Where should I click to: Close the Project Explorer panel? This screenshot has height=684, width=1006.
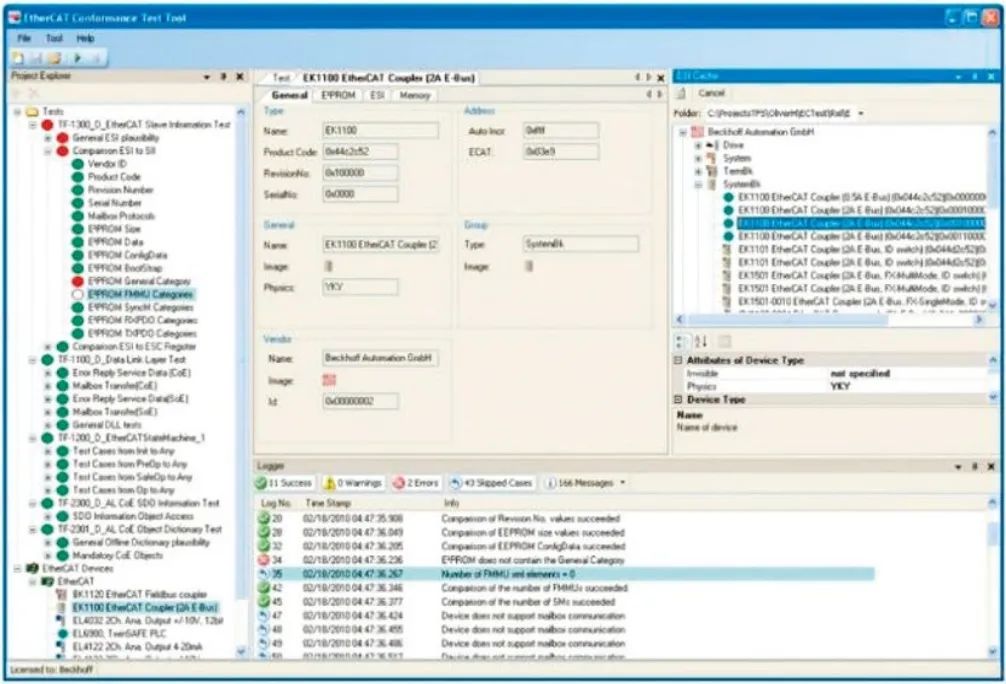(x=239, y=76)
